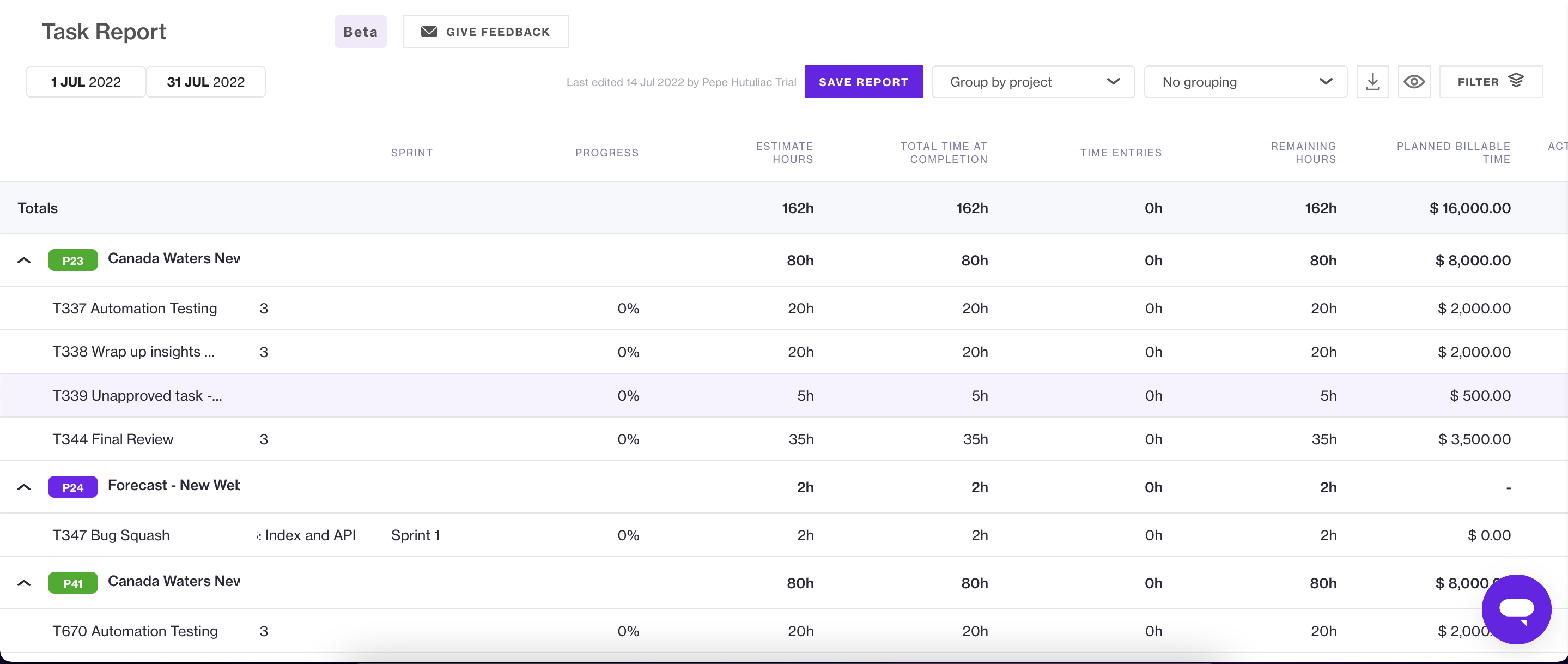The height and width of the screenshot is (664, 1568).
Task: Click the P41 green project badge
Action: click(x=72, y=583)
